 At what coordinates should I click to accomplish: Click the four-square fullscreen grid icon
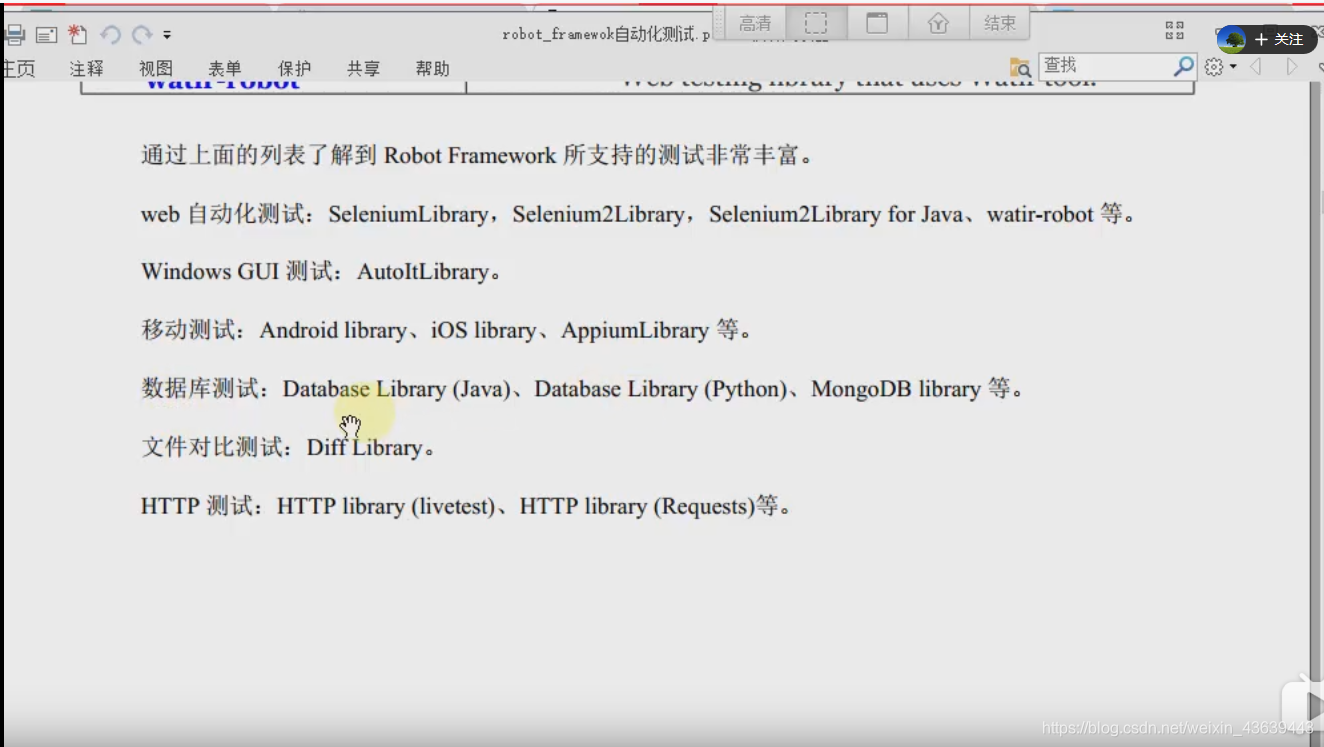pos(1175,31)
